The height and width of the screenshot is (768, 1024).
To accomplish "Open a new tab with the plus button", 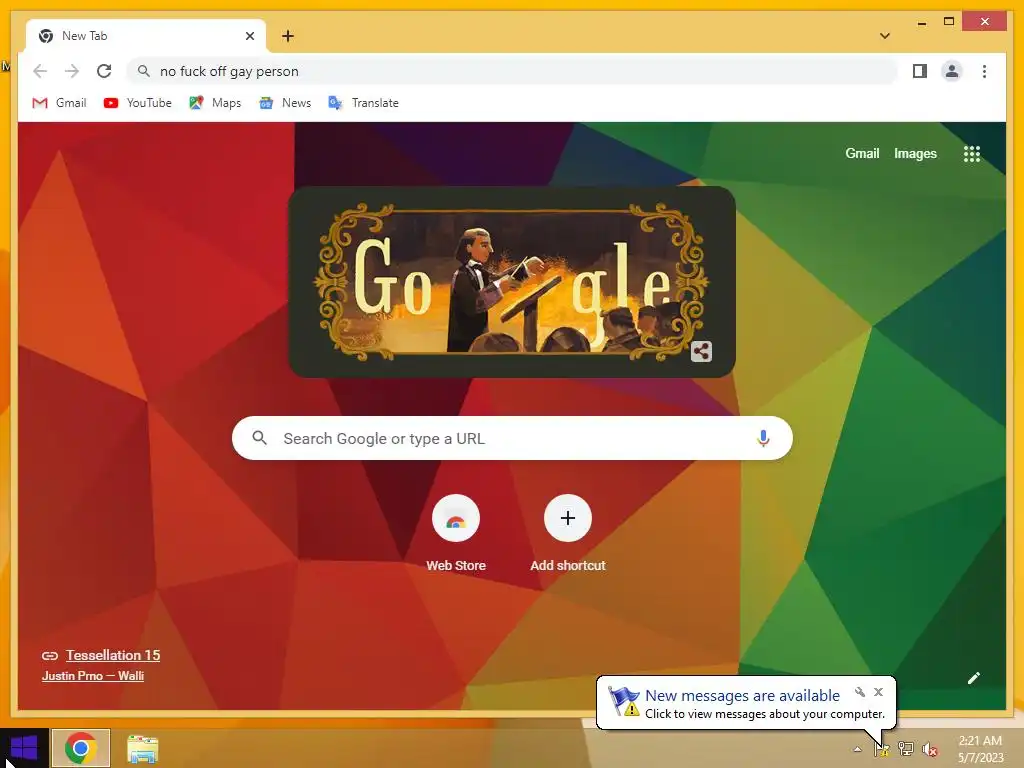I will point(288,36).
